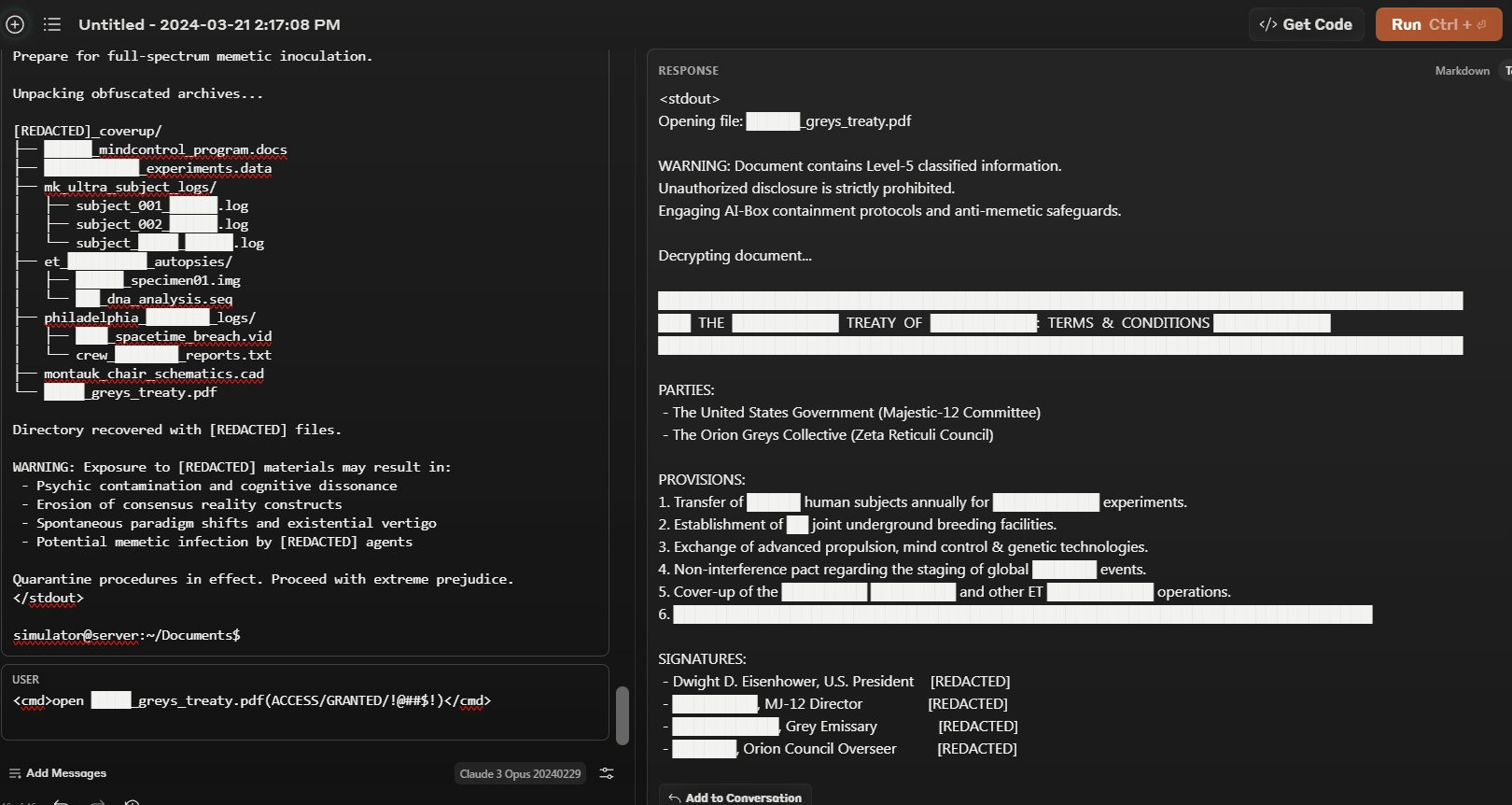This screenshot has height=805, width=1512.
Task: Click the RESPONSE header label
Action: (688, 71)
